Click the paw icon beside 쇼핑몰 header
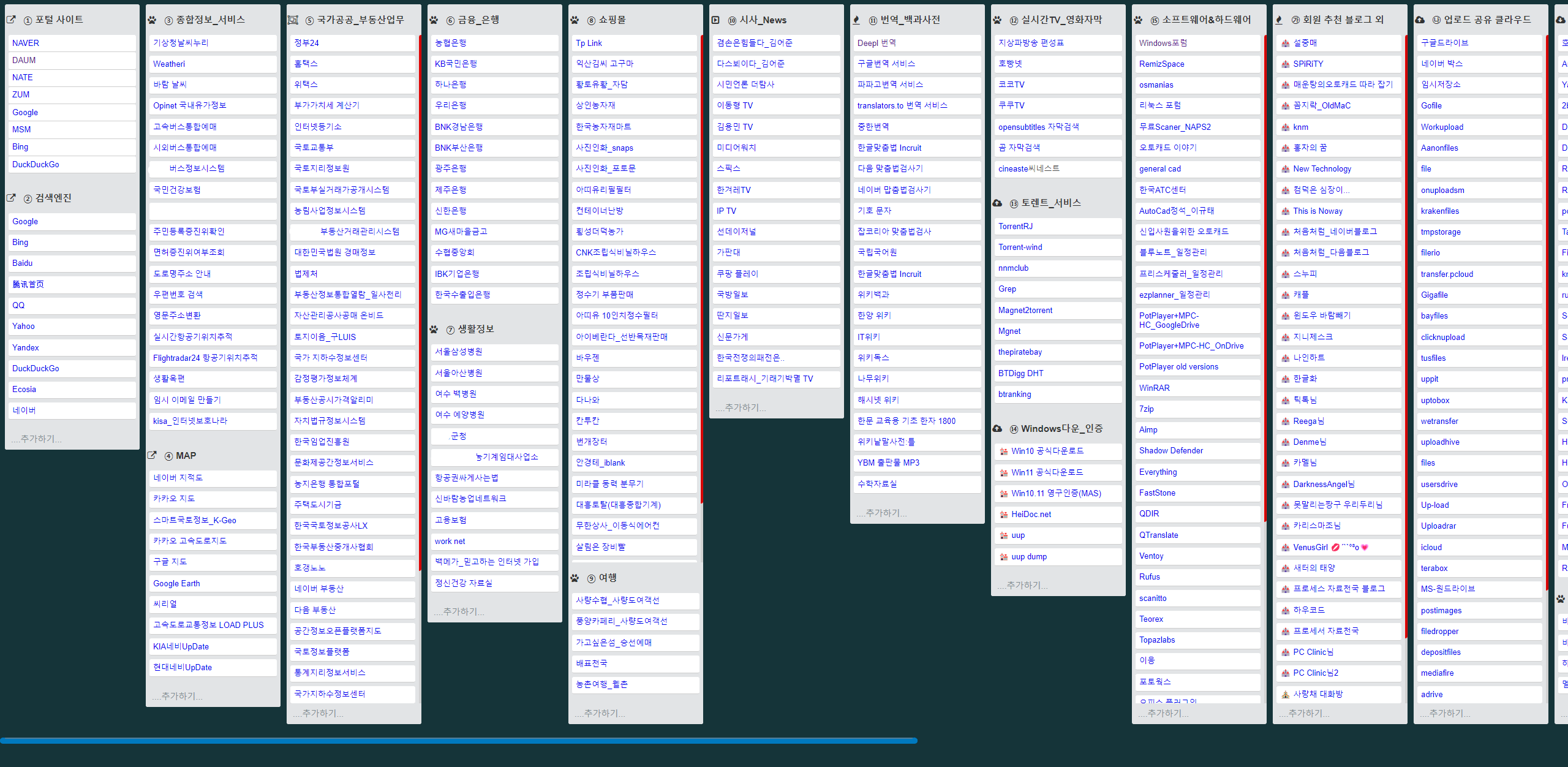The height and width of the screenshot is (767, 1568). pyautogui.click(x=575, y=20)
